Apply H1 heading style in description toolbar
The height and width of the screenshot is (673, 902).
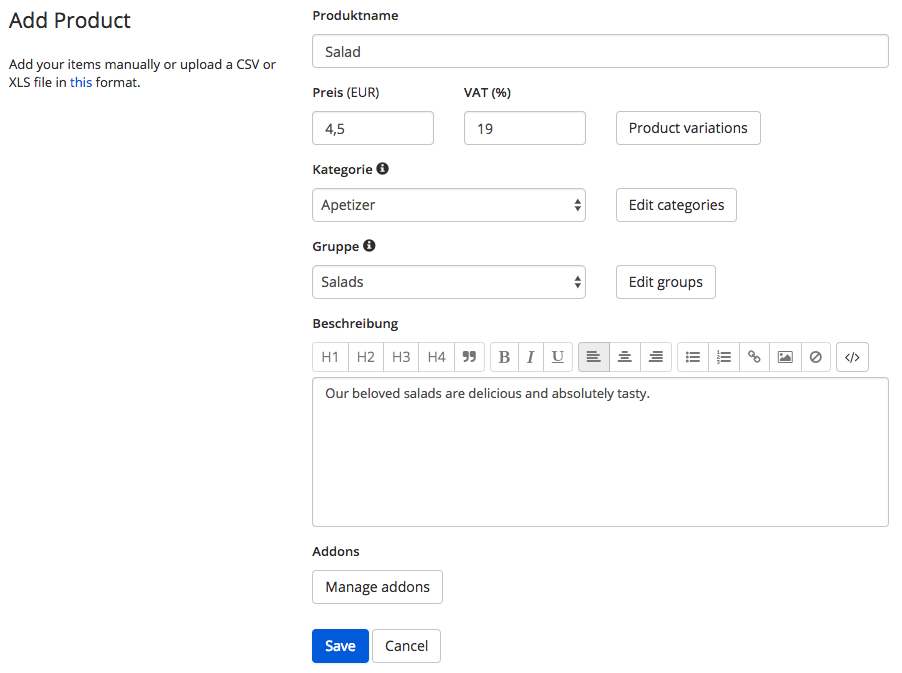330,357
